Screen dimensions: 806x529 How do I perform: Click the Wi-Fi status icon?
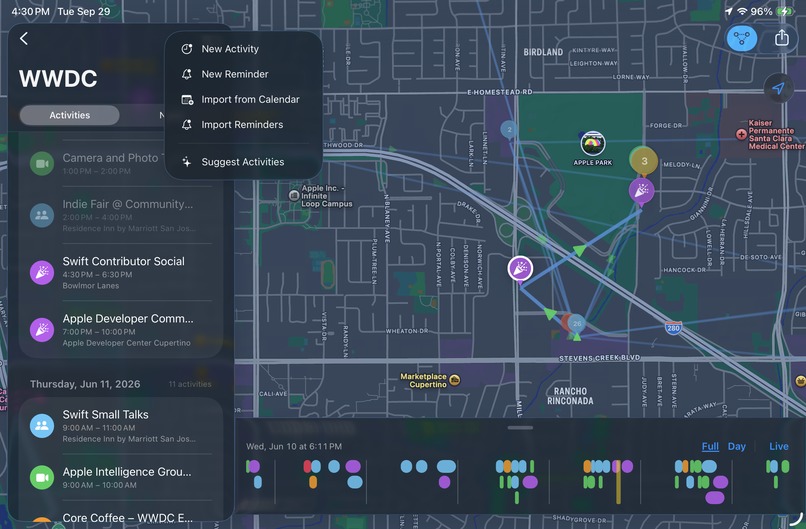742,11
